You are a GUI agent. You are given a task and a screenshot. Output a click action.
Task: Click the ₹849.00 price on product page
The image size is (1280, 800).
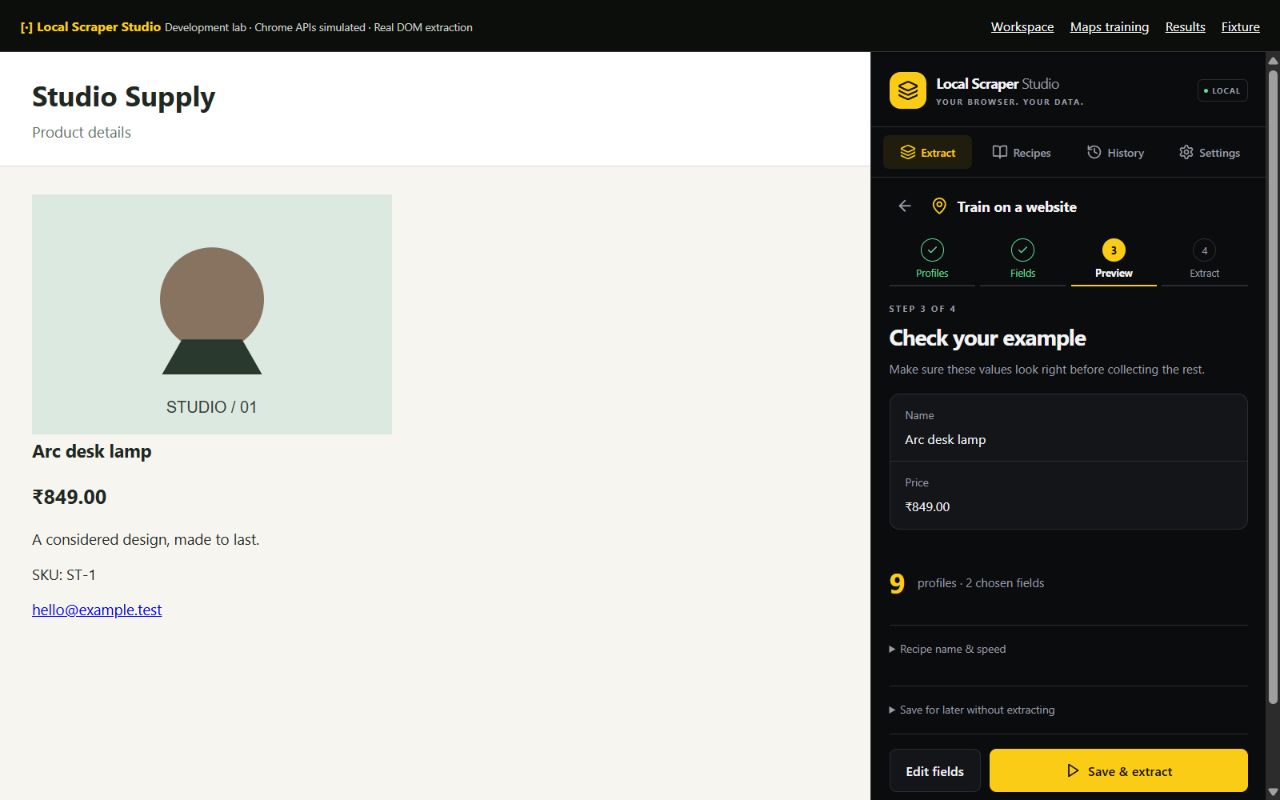pos(69,497)
